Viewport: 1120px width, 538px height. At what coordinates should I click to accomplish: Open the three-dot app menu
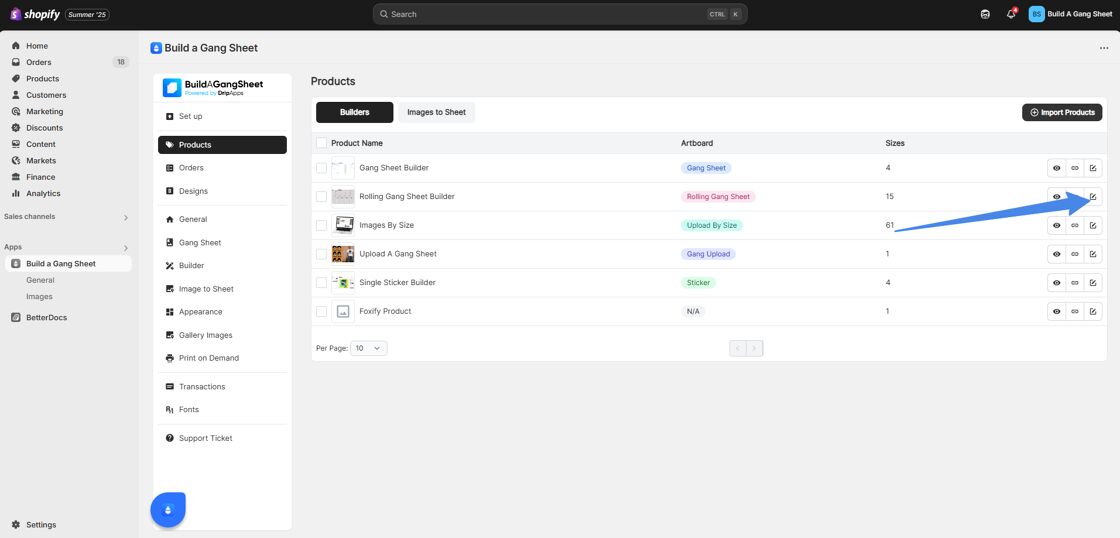pyautogui.click(x=1104, y=48)
